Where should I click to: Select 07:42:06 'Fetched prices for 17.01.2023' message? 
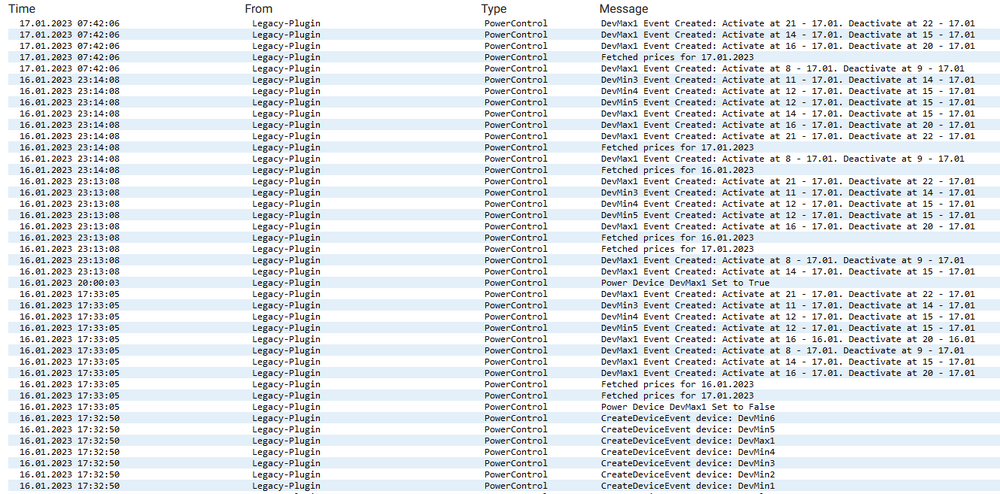(x=677, y=57)
